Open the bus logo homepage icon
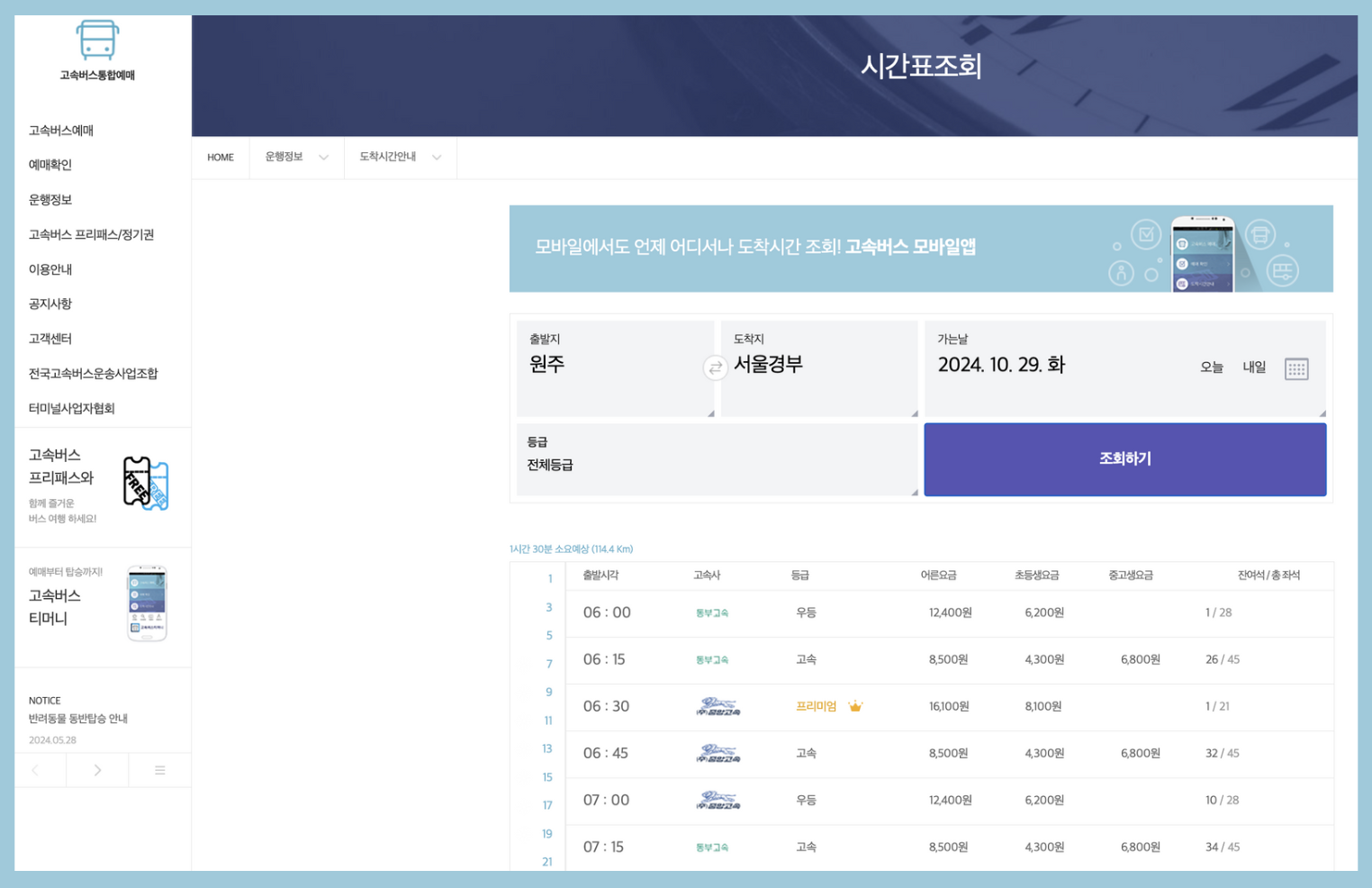Image resolution: width=1372 pixels, height=888 pixels. 97,40
